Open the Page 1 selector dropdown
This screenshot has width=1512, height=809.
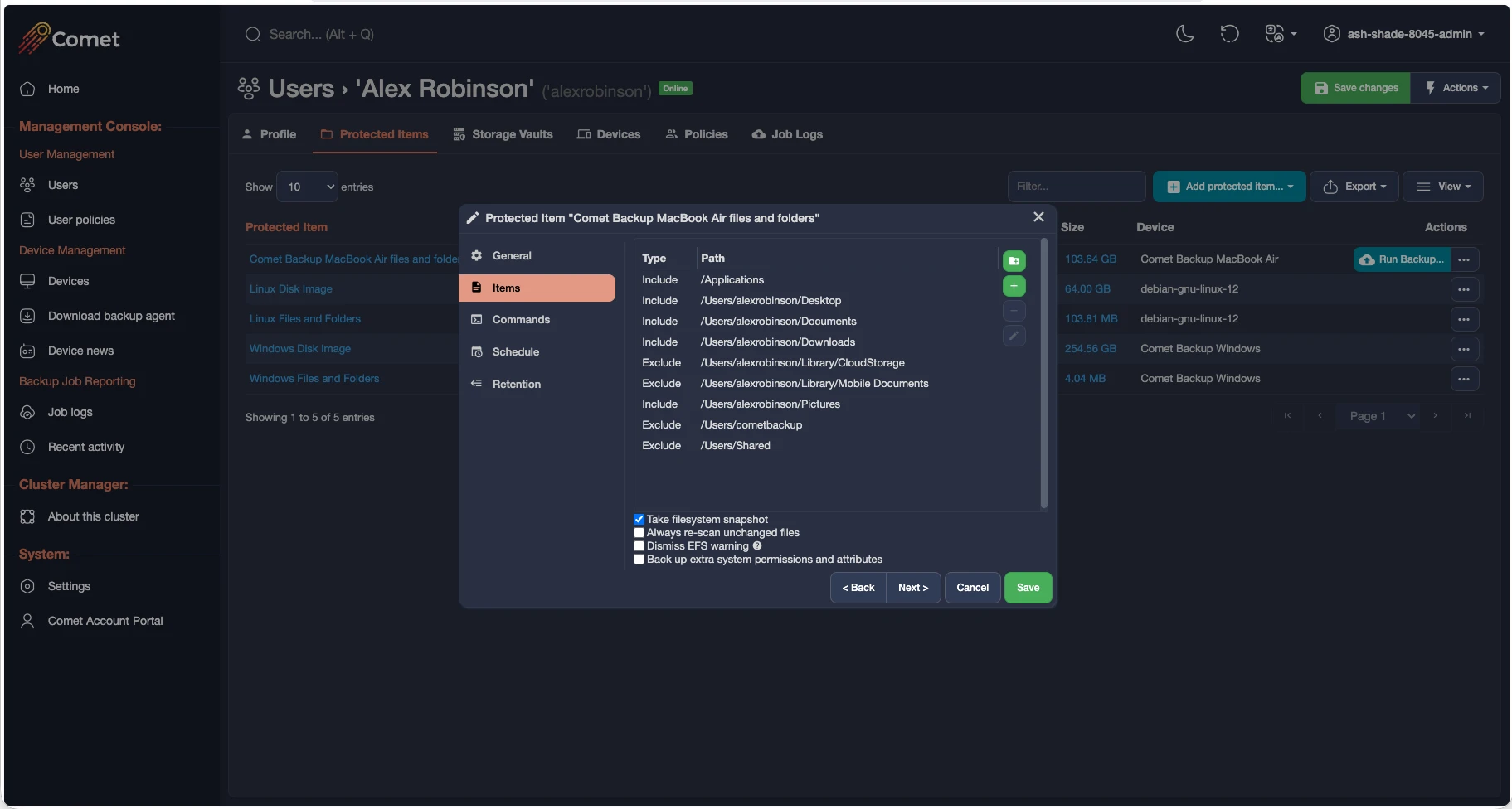click(x=1378, y=416)
